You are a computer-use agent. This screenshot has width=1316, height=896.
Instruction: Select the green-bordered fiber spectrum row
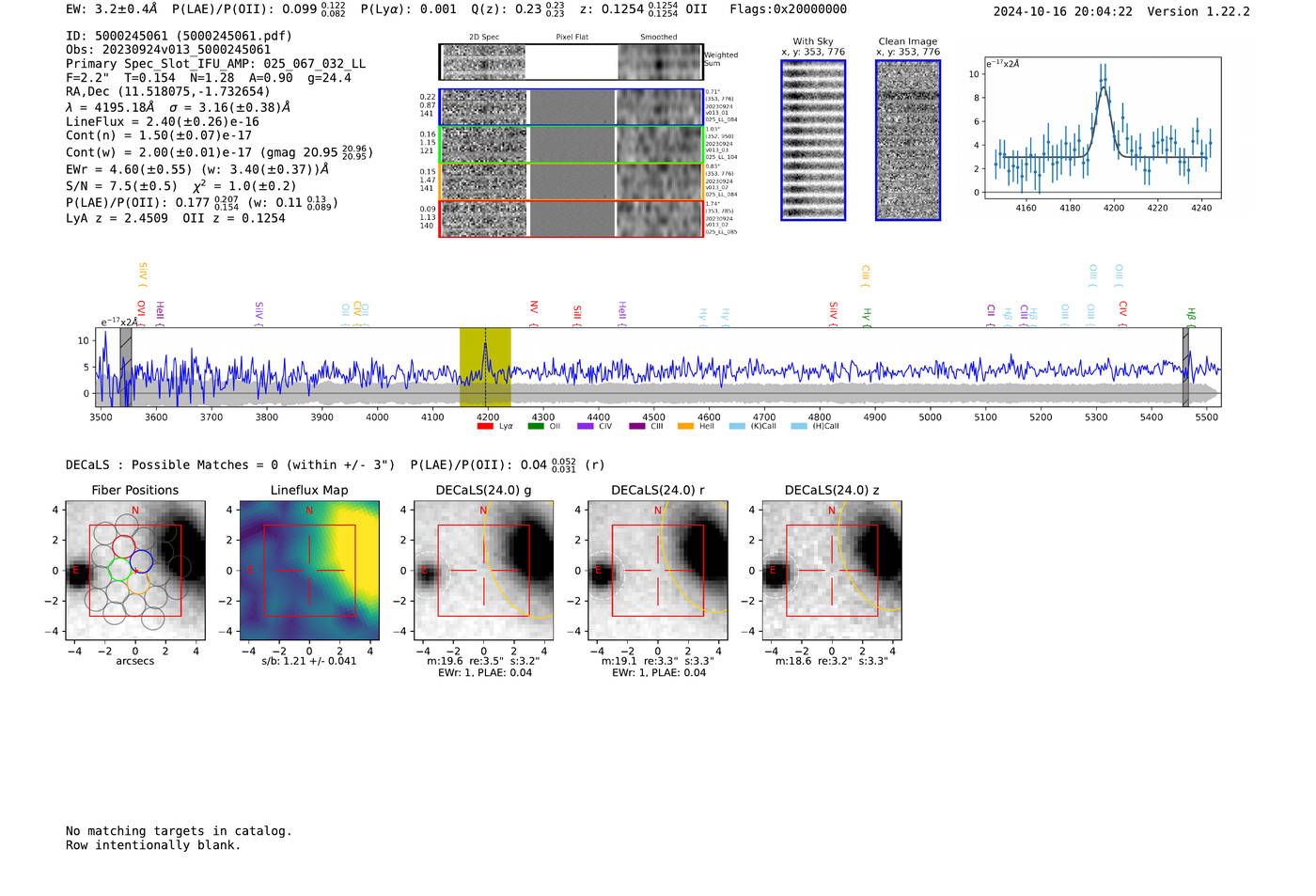tap(572, 145)
